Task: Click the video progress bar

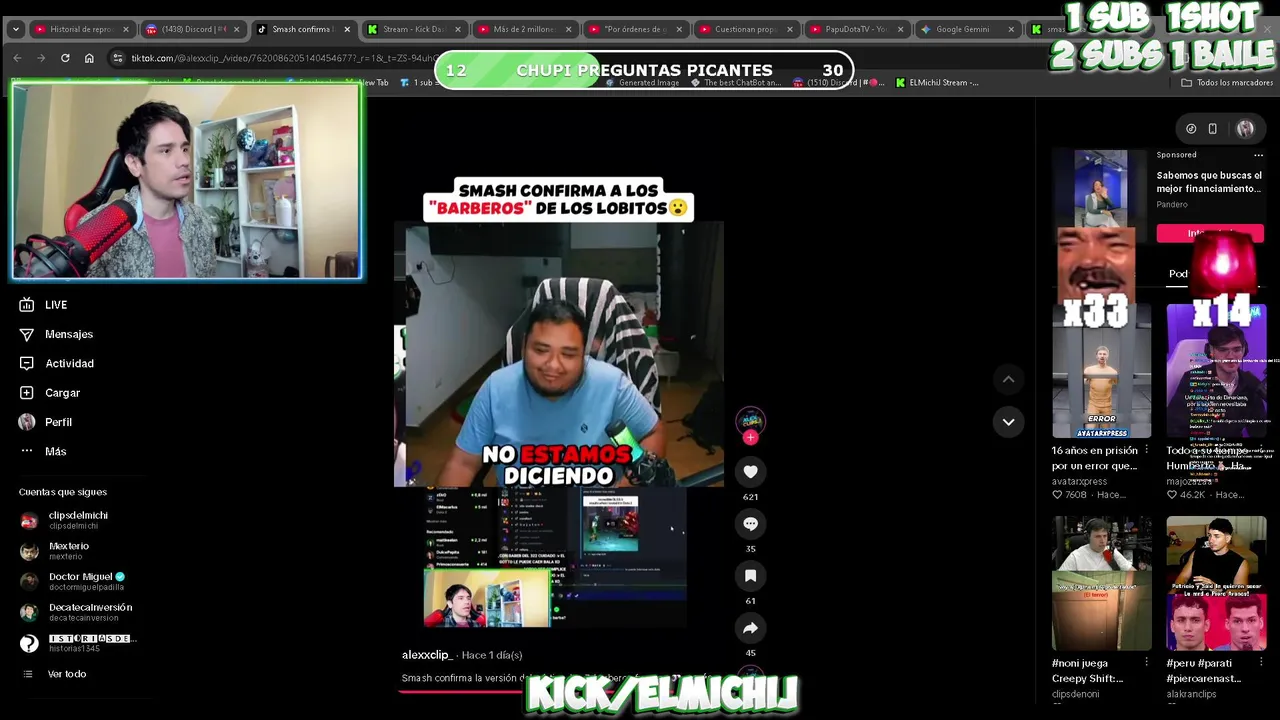Action: [560, 691]
